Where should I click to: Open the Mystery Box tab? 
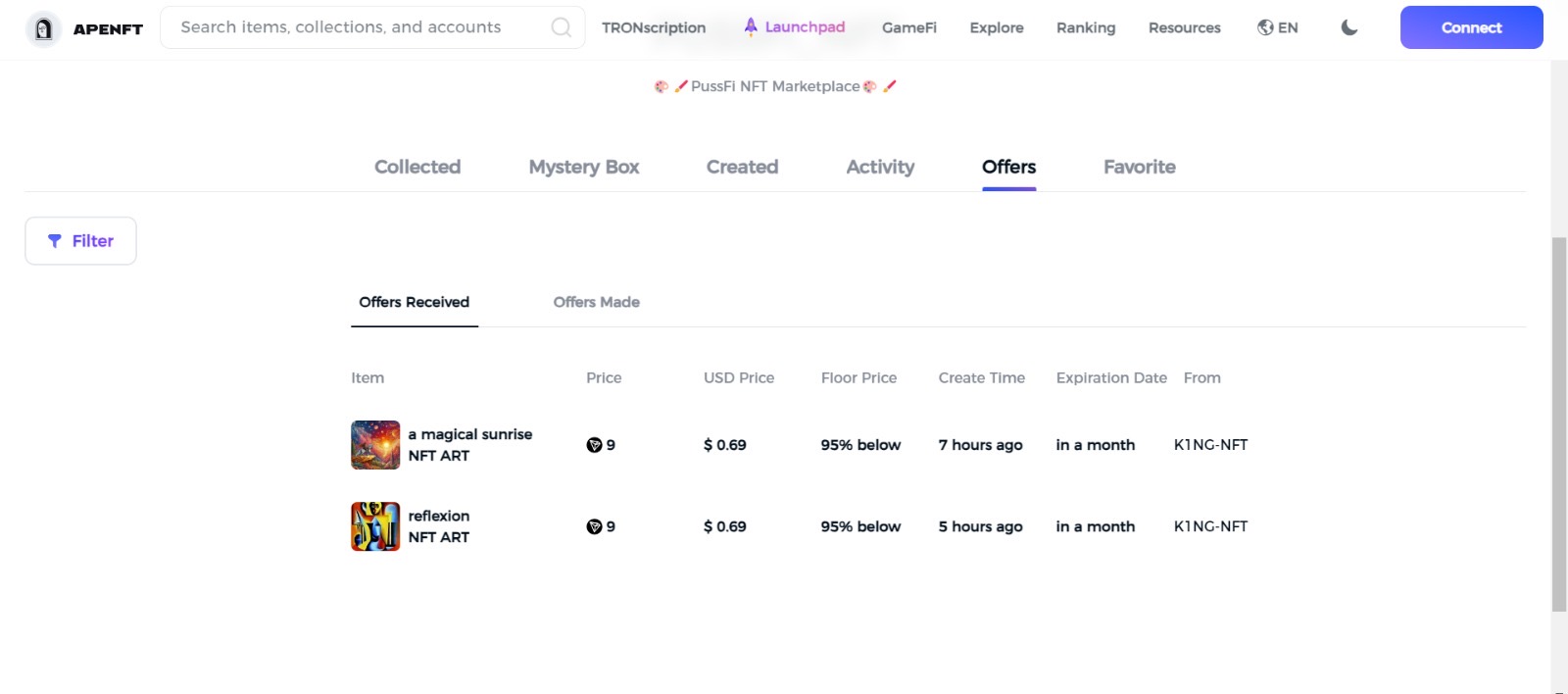click(x=584, y=167)
